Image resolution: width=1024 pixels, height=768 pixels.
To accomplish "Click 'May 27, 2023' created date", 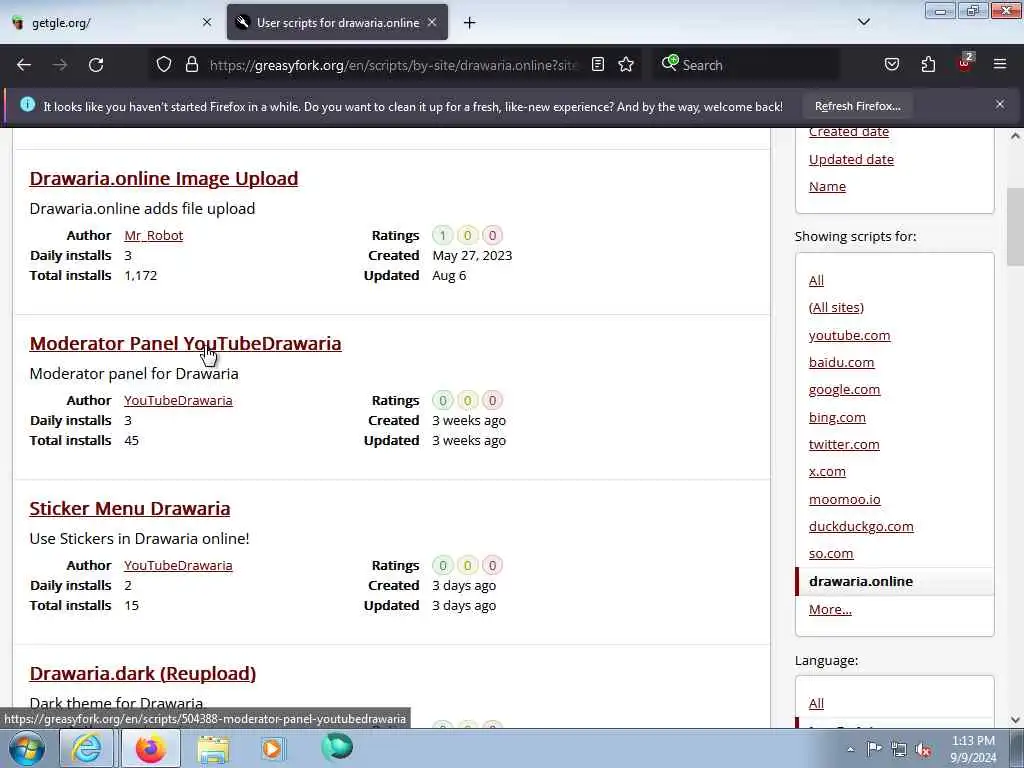I will click(472, 255).
